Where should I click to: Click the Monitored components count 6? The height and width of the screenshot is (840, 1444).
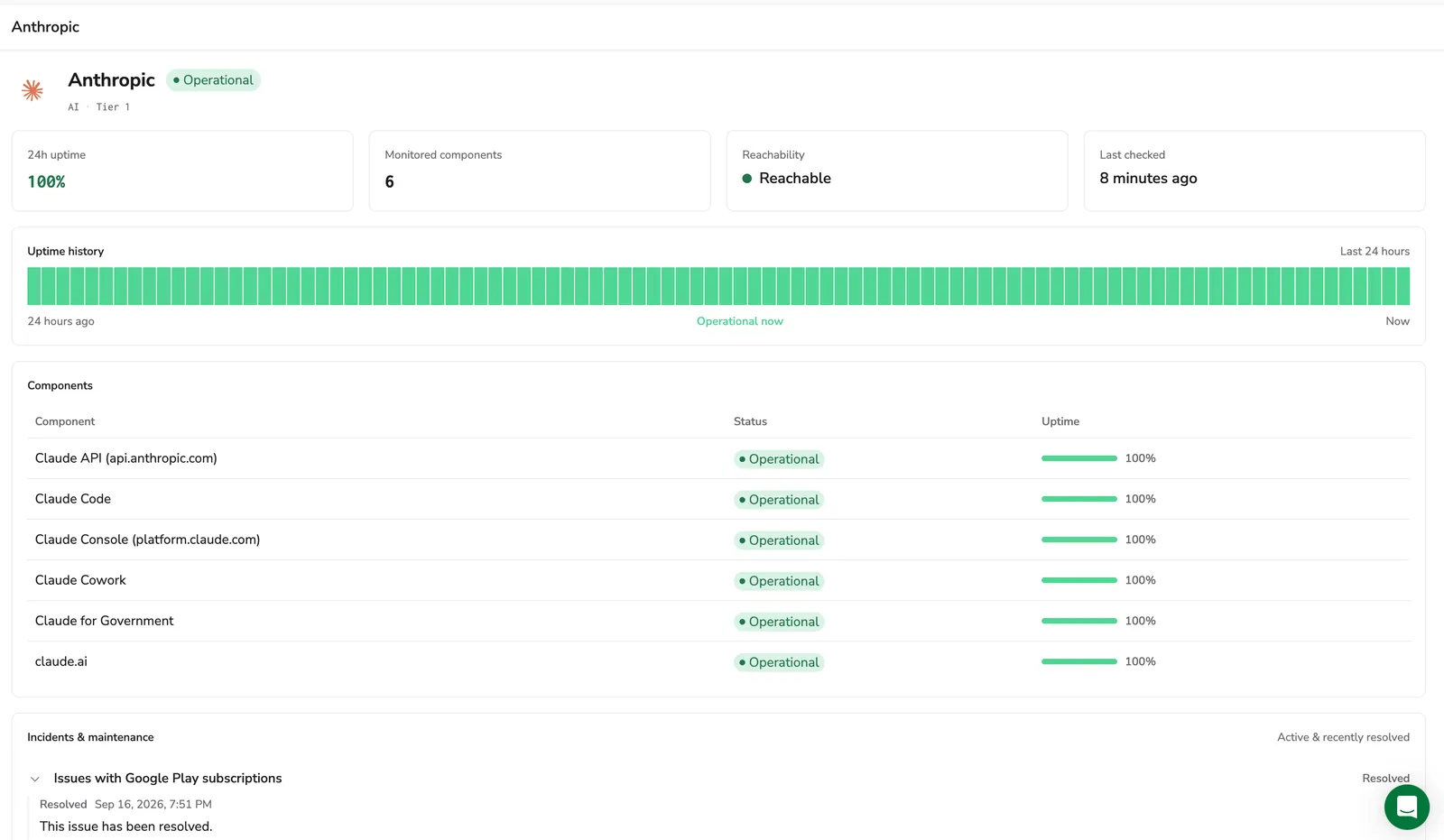tap(389, 181)
